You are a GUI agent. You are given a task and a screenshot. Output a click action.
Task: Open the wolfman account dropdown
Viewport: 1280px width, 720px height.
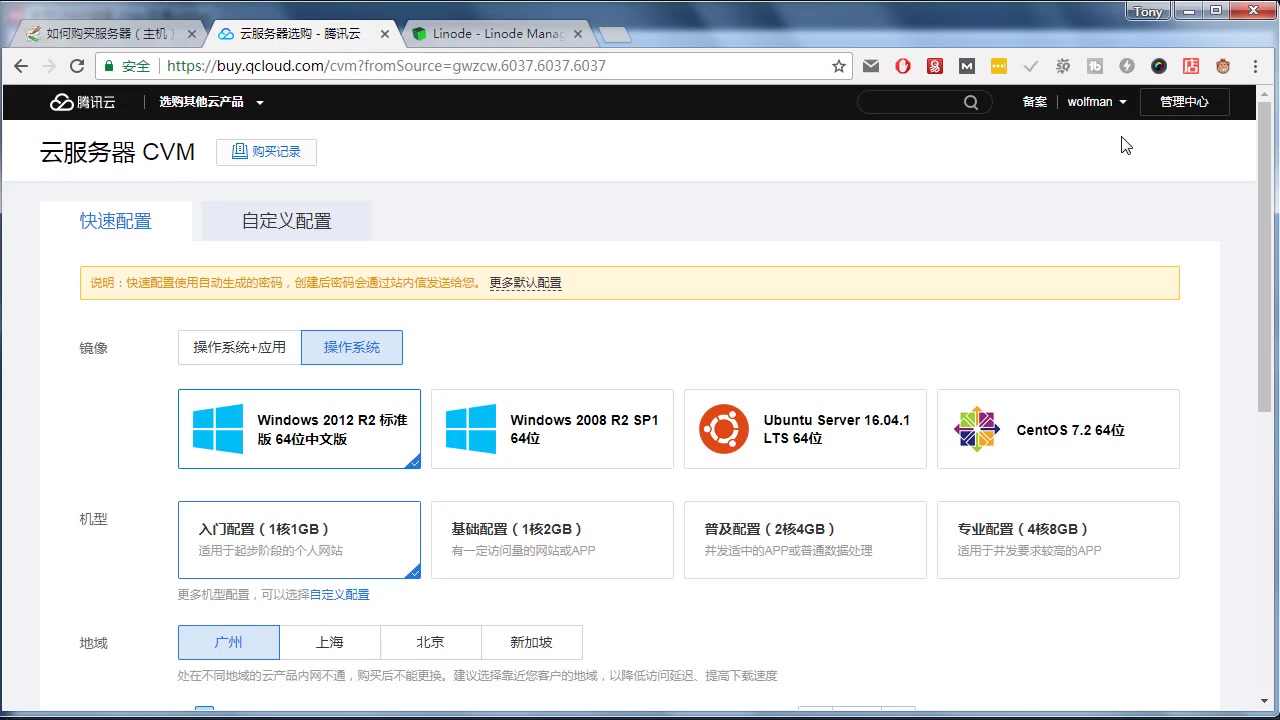point(1097,102)
